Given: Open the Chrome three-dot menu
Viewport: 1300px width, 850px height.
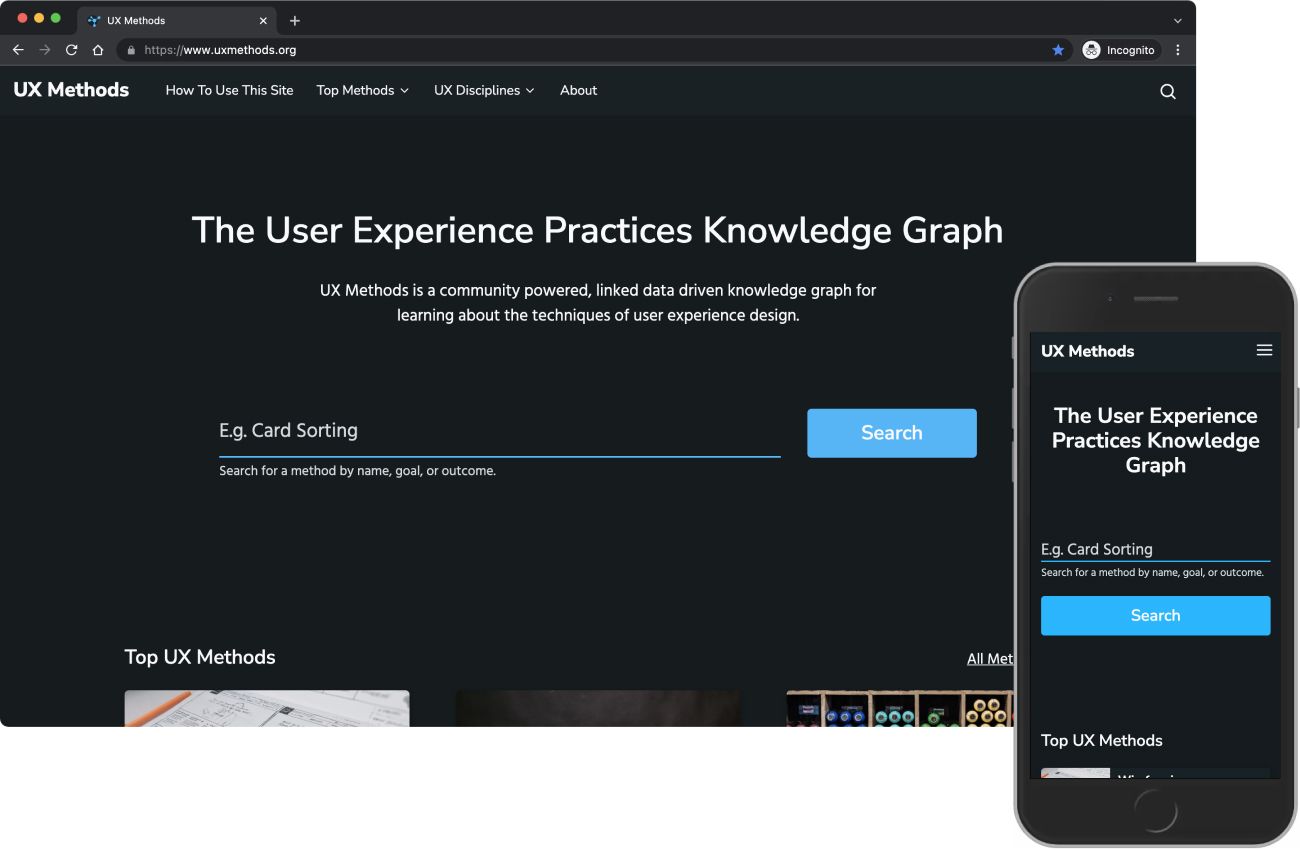Looking at the screenshot, I should [1177, 50].
